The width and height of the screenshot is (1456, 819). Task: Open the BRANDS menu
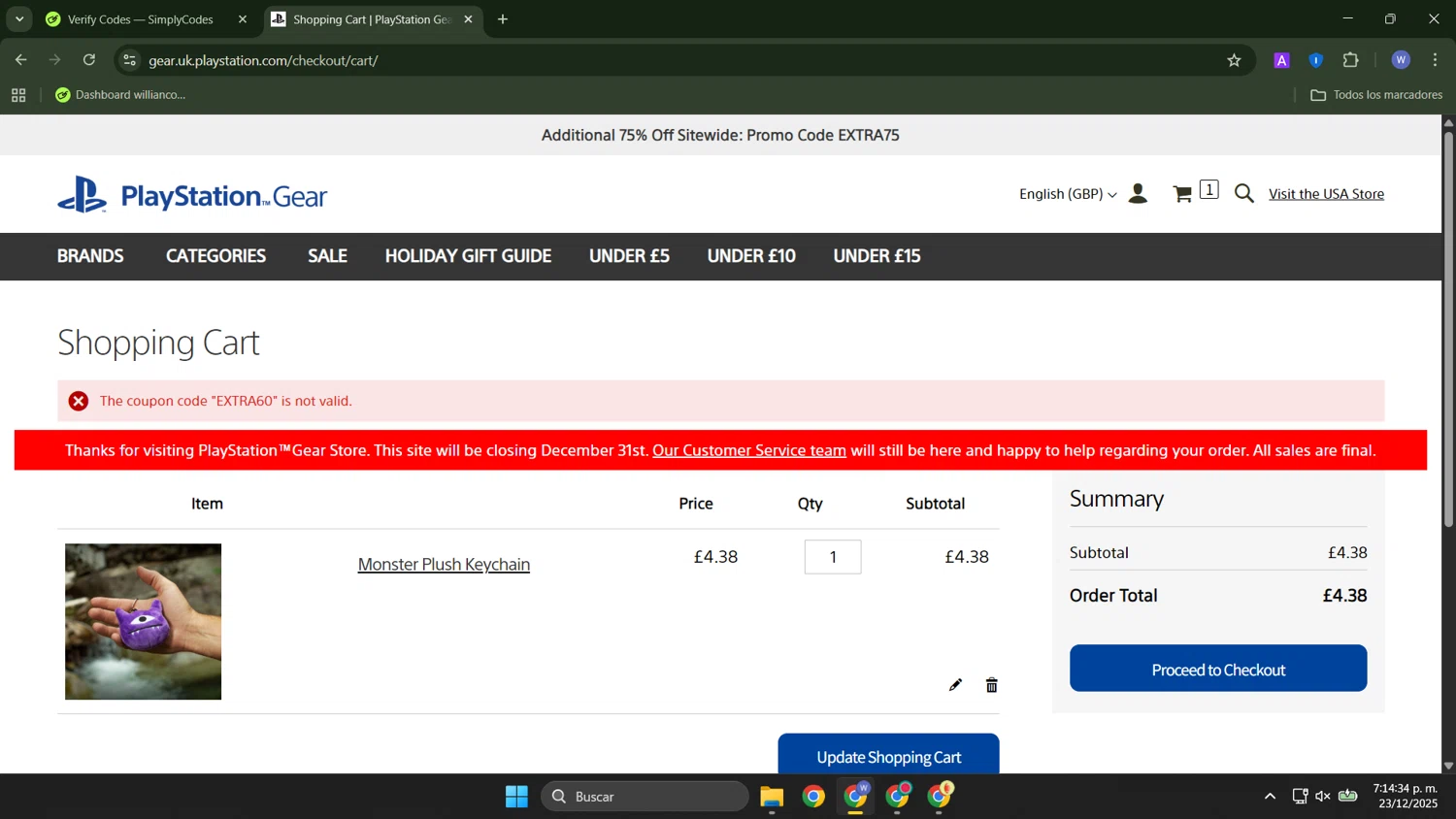pyautogui.click(x=90, y=256)
